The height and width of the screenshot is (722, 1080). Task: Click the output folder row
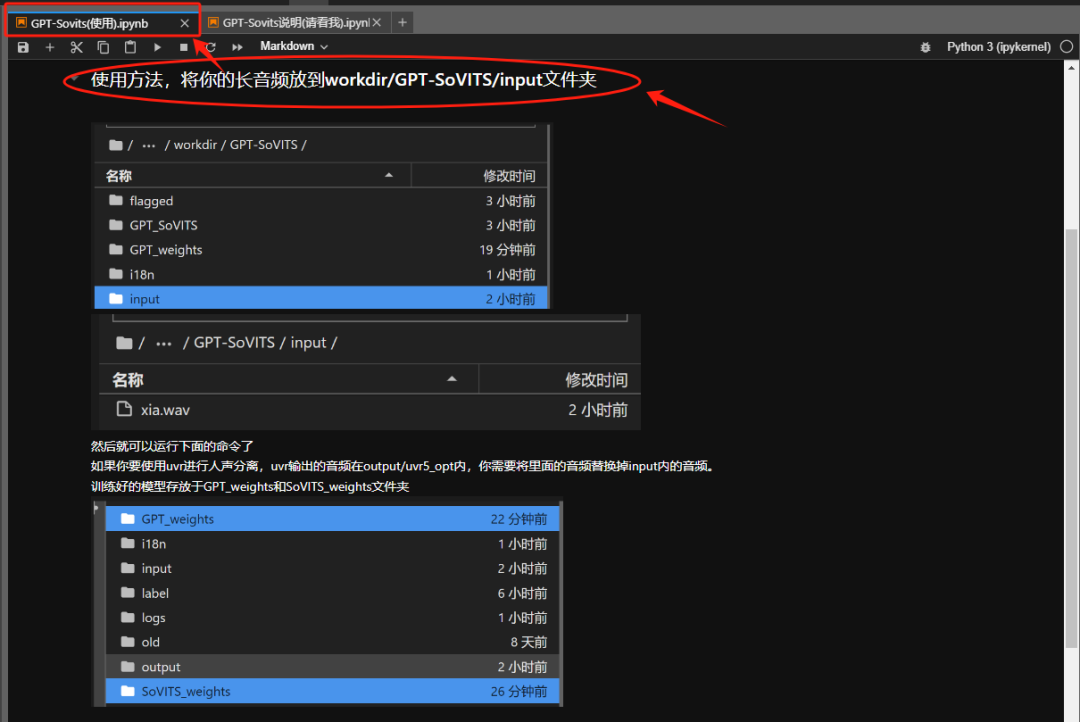[332, 667]
